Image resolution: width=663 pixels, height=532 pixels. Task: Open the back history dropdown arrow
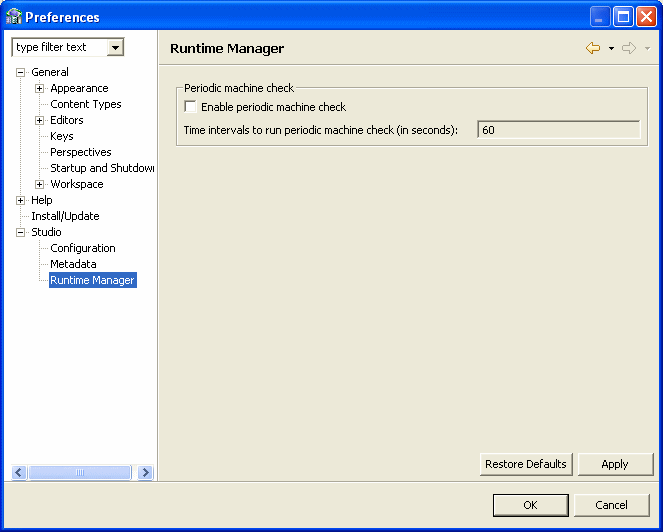[611, 48]
